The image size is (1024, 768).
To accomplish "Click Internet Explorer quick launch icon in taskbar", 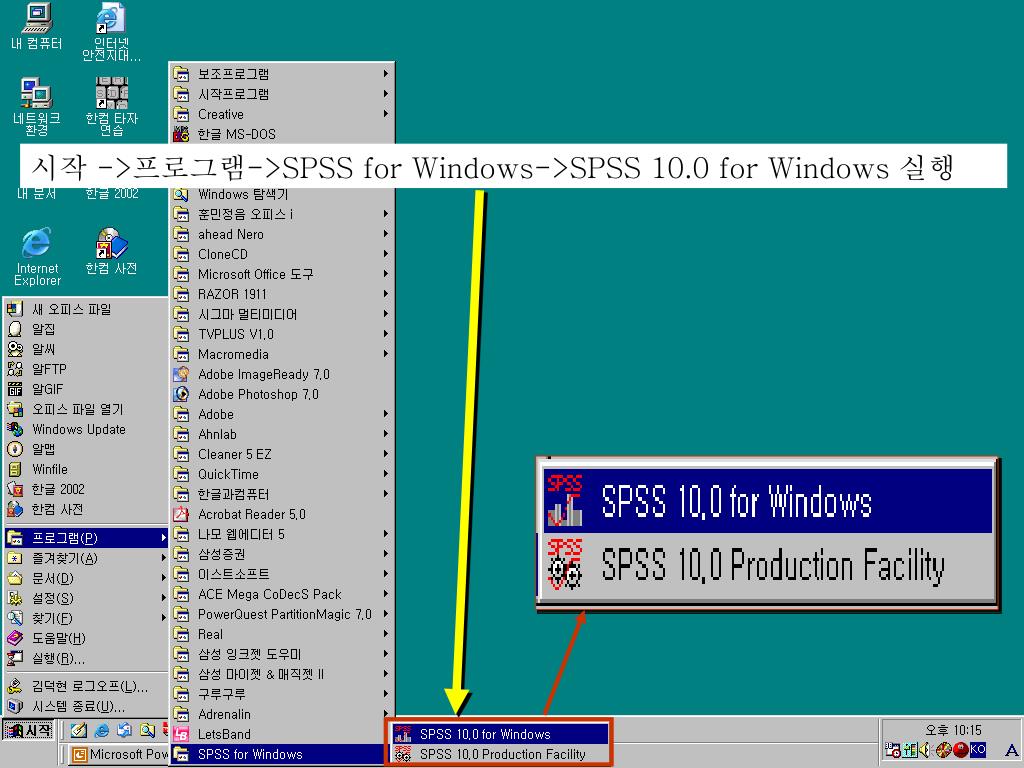I will [x=102, y=730].
